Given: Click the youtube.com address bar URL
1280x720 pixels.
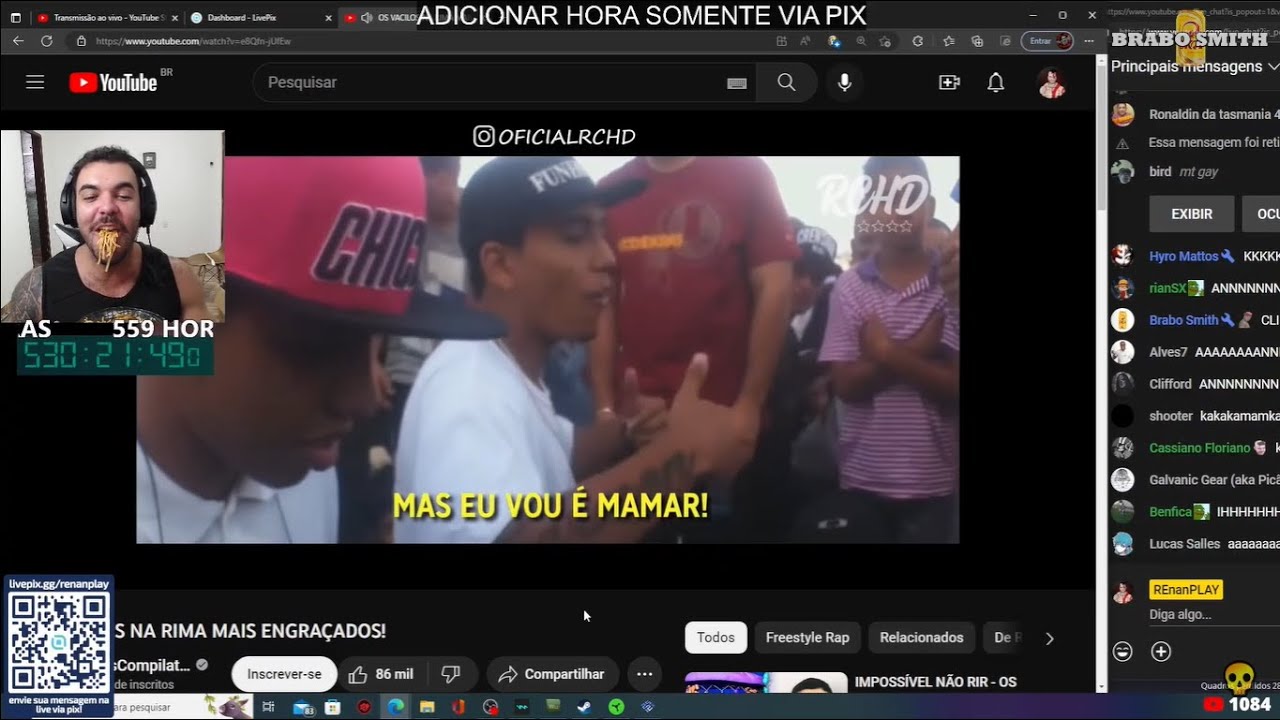Looking at the screenshot, I should coord(195,41).
